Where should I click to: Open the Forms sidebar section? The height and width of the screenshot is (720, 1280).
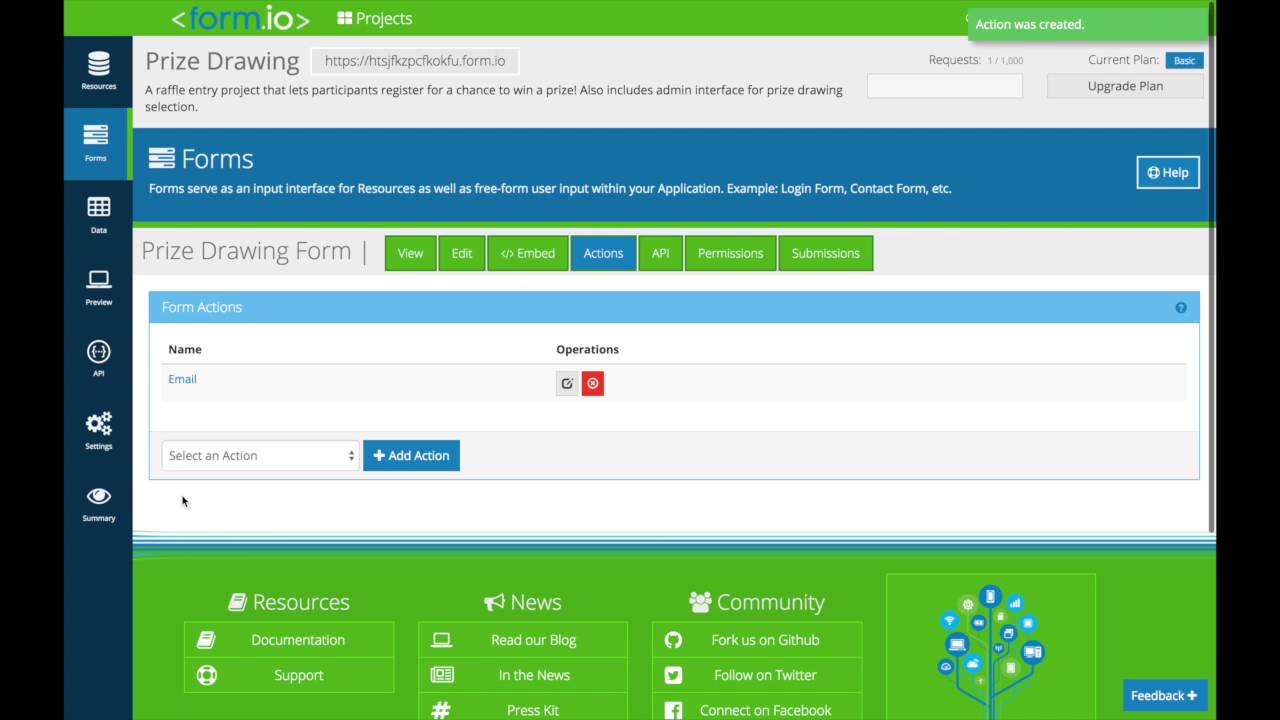(96, 143)
